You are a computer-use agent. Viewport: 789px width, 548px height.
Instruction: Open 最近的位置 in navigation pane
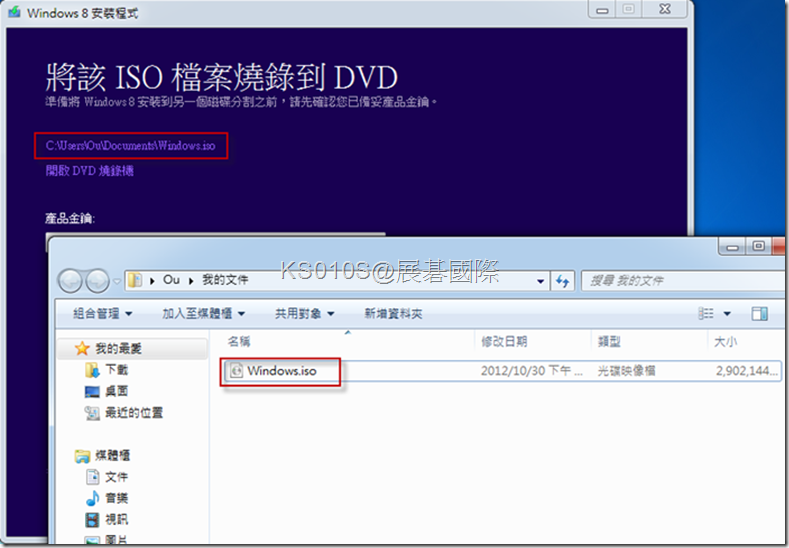click(x=134, y=413)
